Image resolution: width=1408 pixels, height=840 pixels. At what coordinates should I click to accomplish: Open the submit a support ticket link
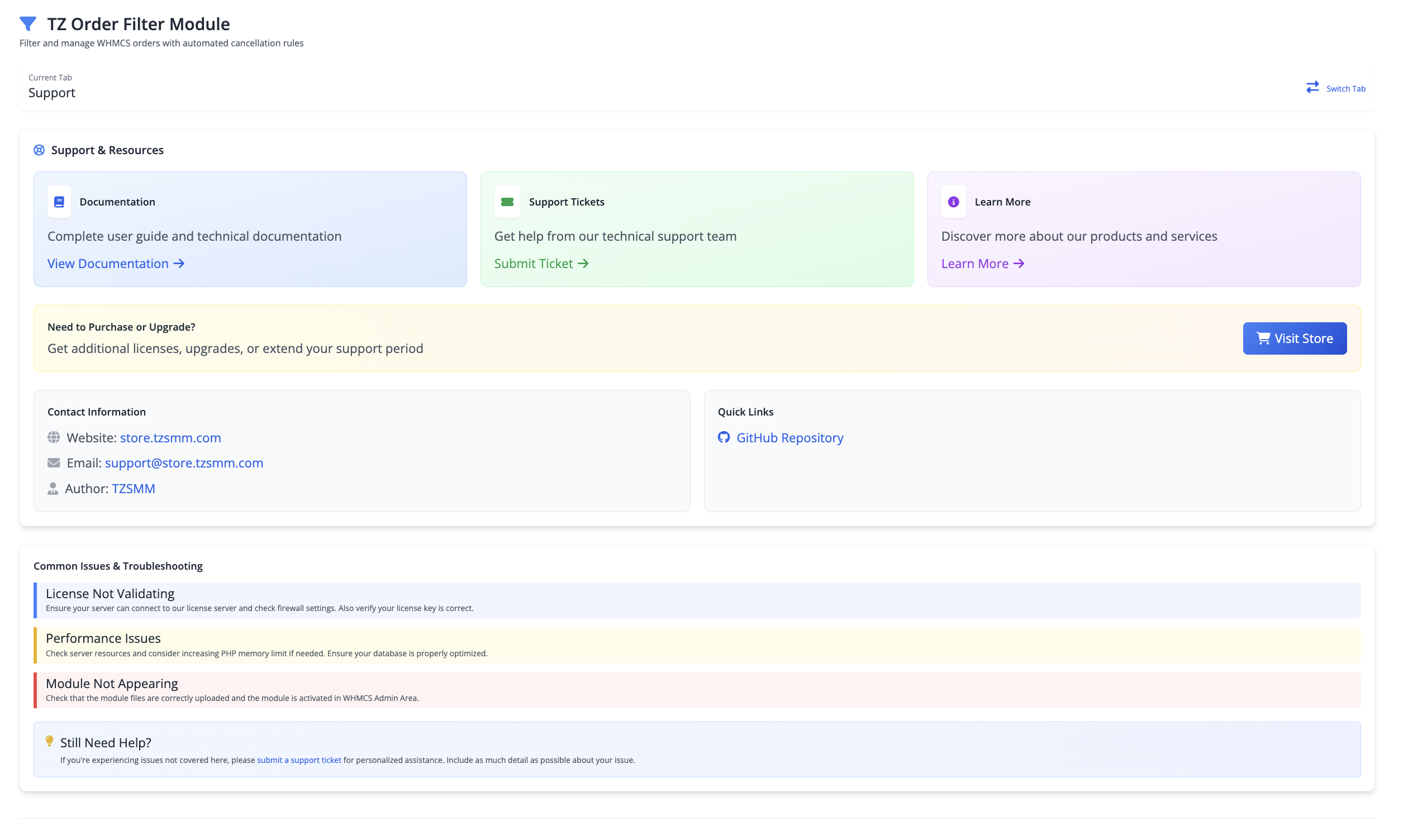coord(299,760)
